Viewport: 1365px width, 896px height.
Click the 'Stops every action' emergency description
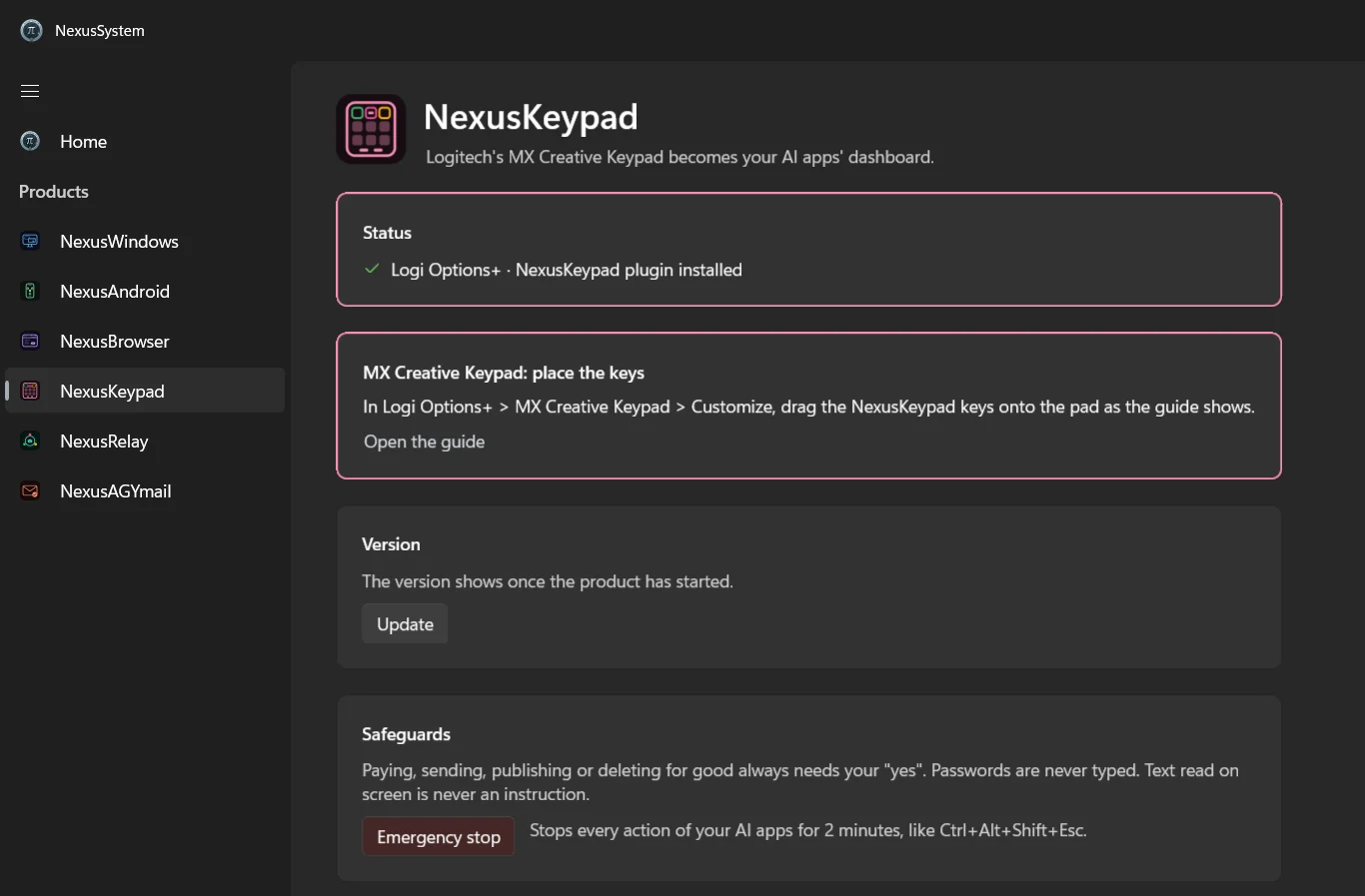(808, 830)
